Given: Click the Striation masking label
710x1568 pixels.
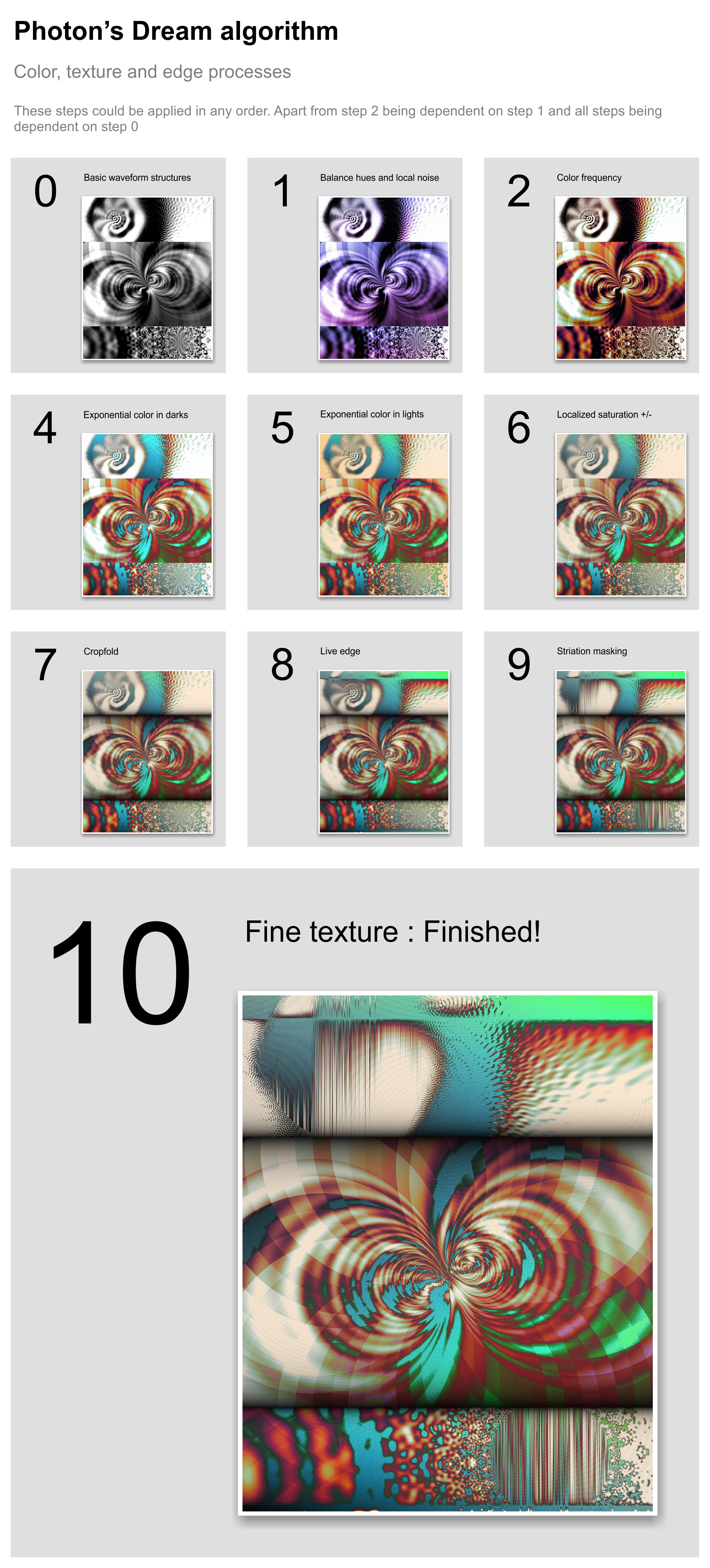Looking at the screenshot, I should tap(591, 651).
